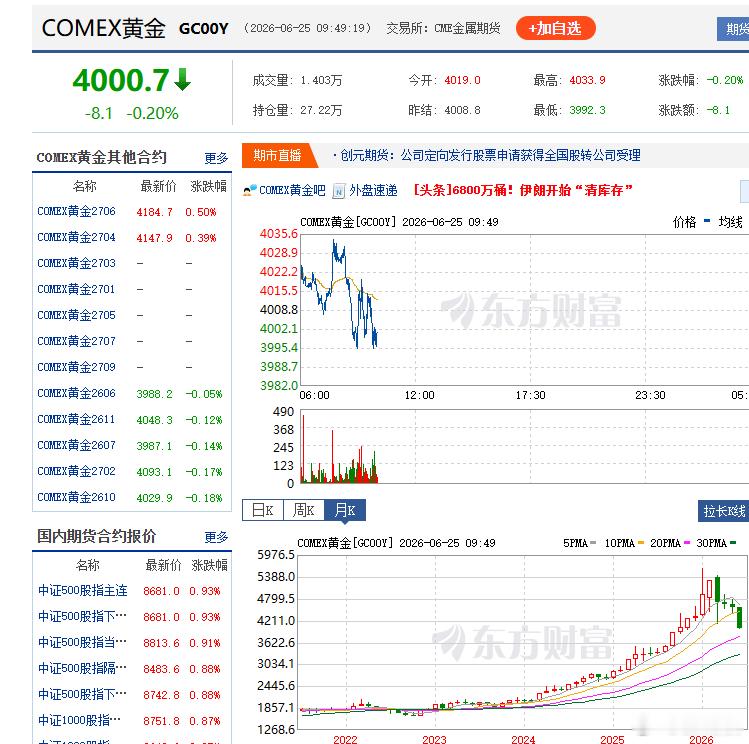Click the COMEX黄金吧 forum icon

click(x=250, y=191)
